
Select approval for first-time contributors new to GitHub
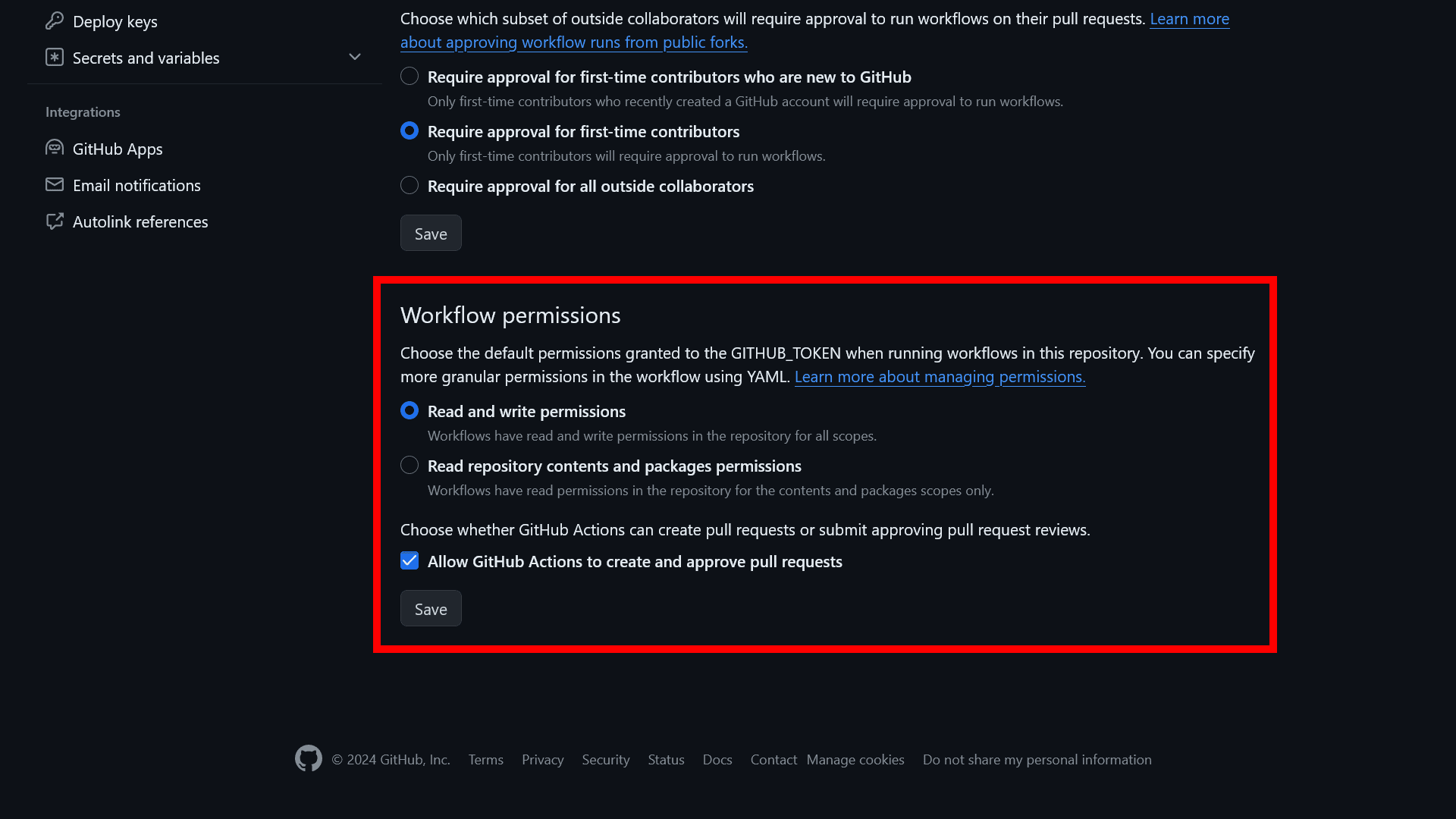click(x=409, y=76)
